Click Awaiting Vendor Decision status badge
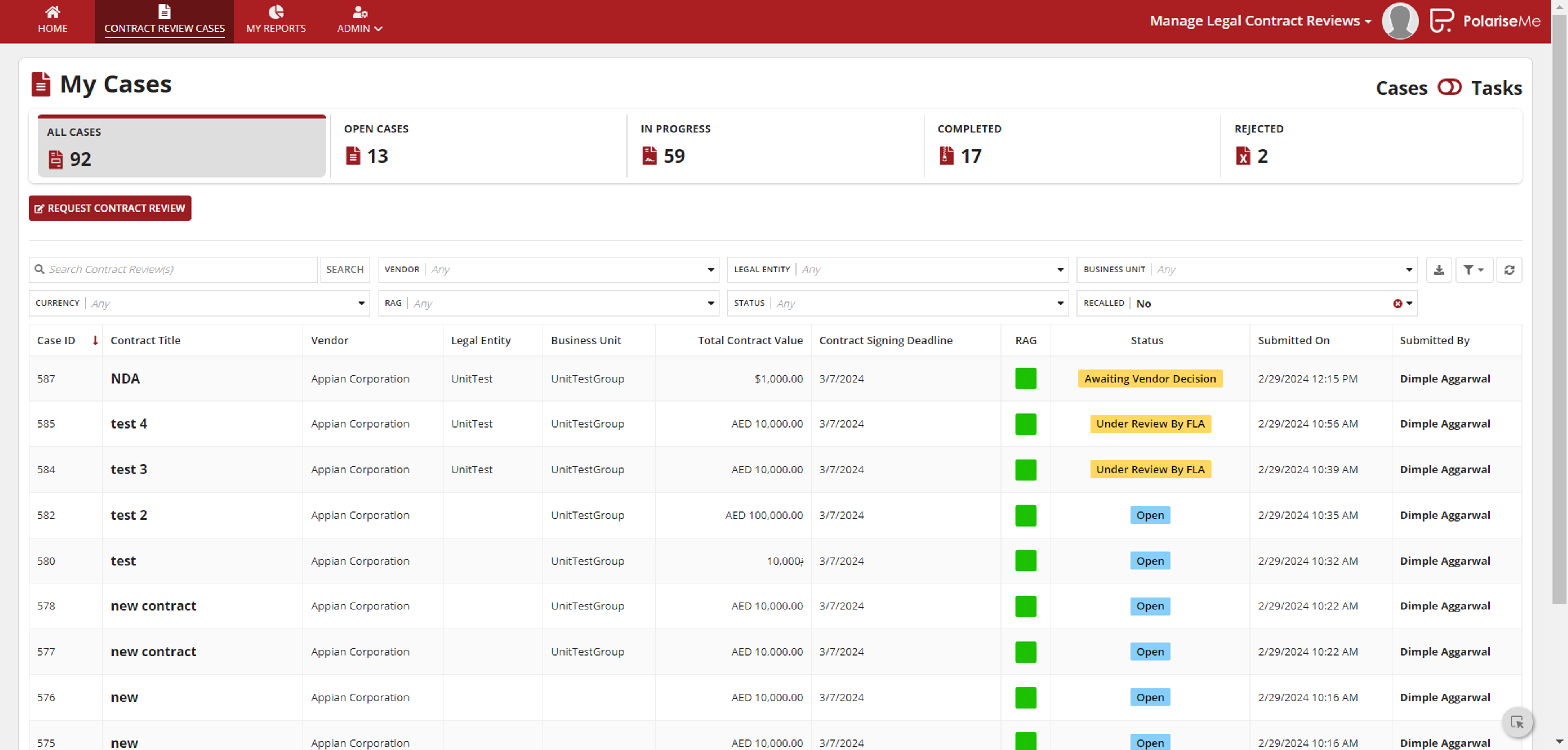Screen dimensions: 1568x750 1150,379
